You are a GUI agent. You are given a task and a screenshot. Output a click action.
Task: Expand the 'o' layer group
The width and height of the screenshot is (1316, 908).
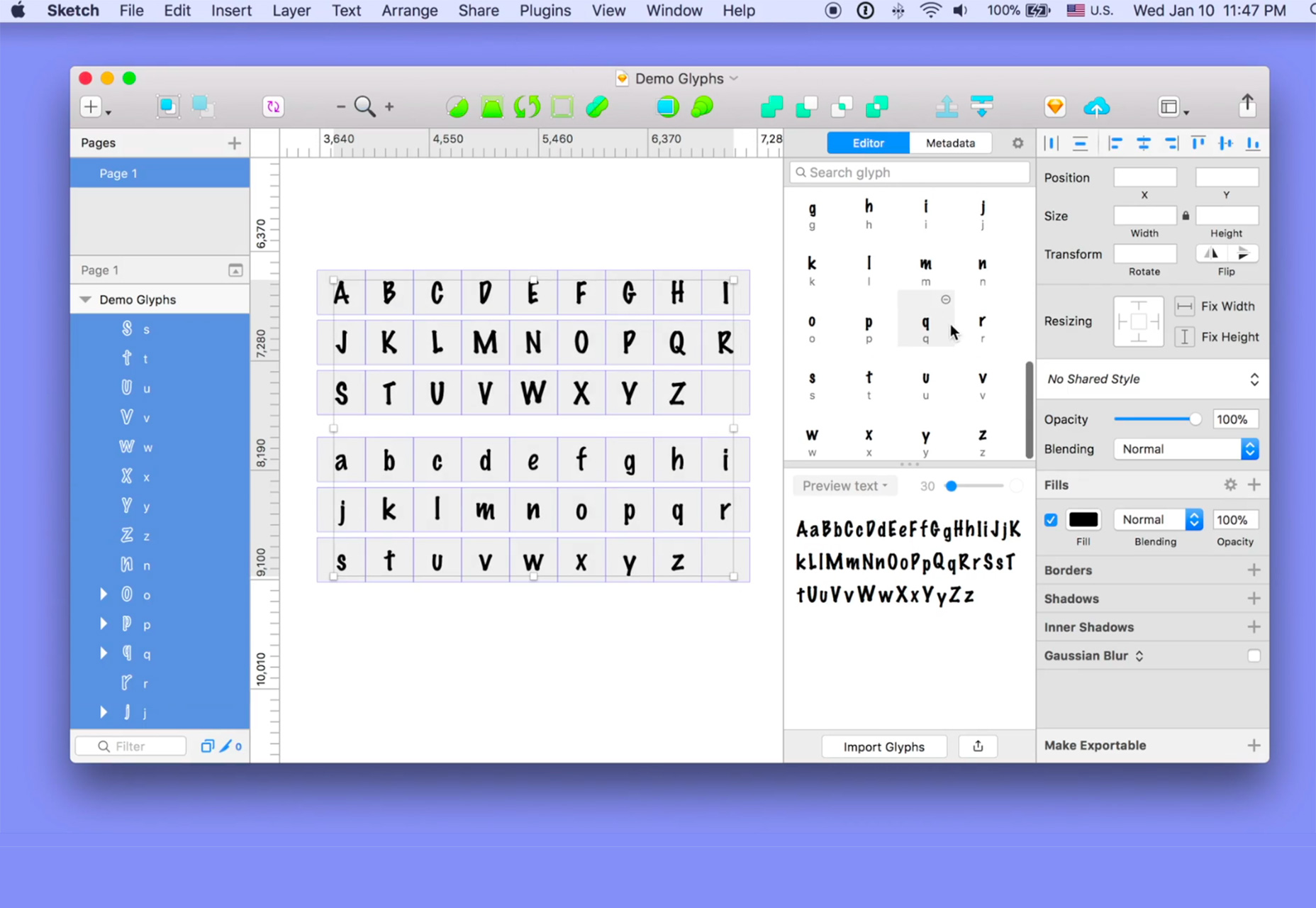(104, 594)
